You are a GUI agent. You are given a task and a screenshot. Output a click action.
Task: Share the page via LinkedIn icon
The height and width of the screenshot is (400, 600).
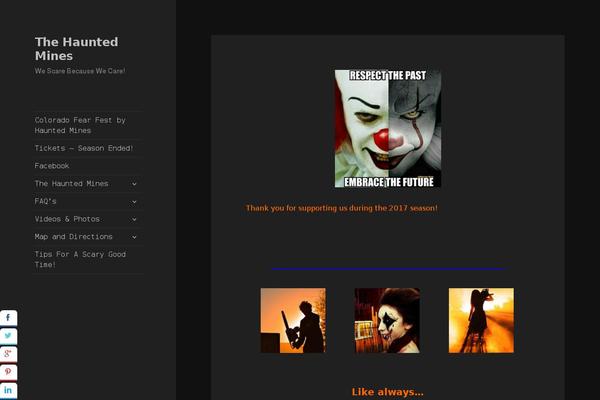pyautogui.click(x=8, y=390)
